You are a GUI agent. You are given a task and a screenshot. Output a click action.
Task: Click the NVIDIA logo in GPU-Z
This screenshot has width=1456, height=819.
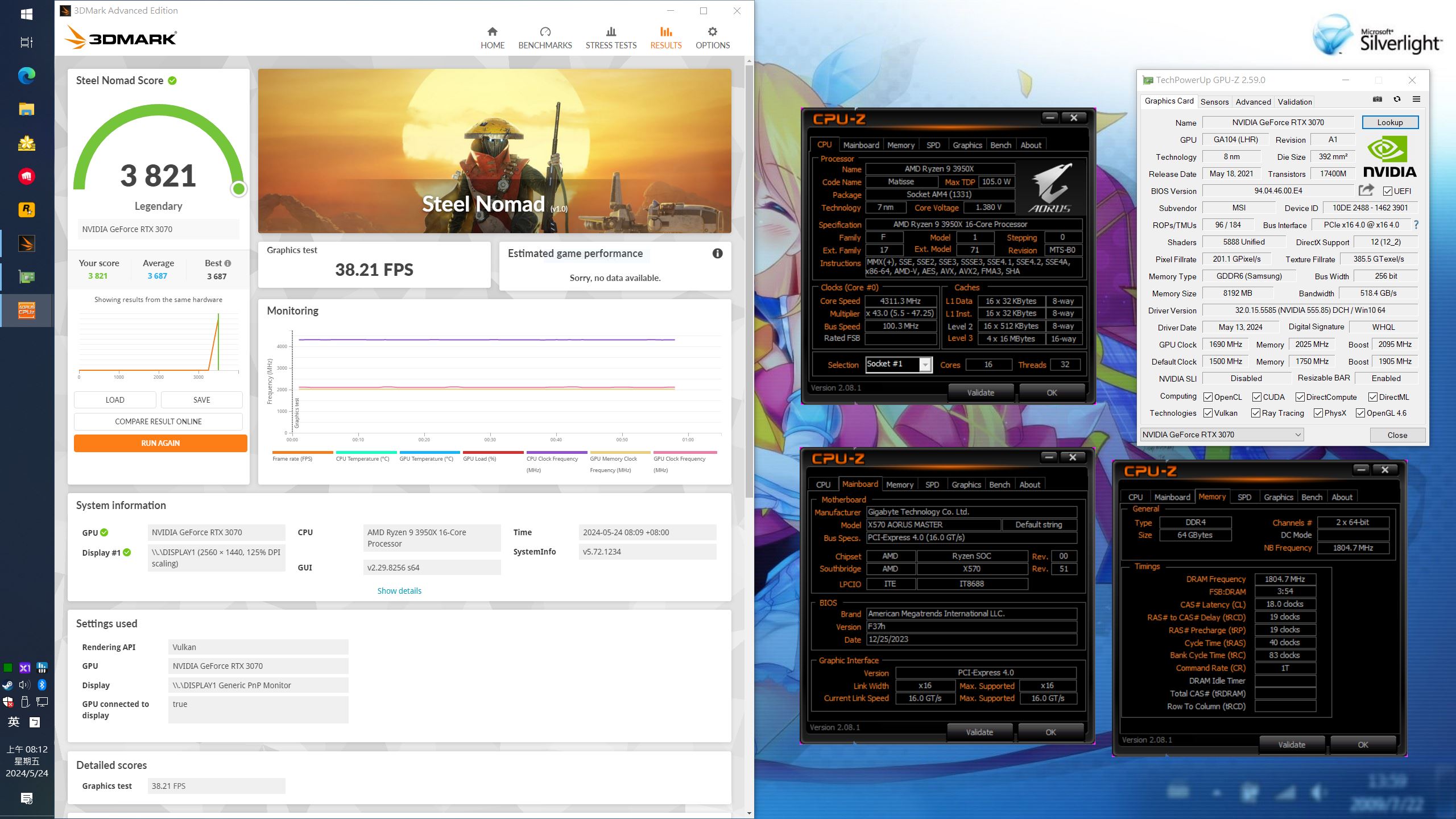pyautogui.click(x=1389, y=156)
